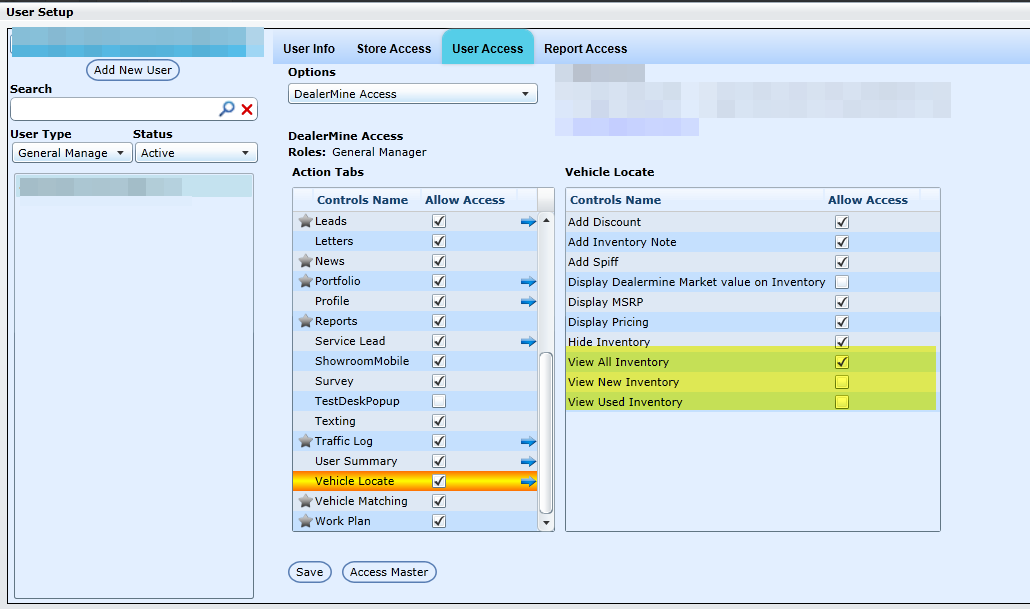Screen dimensions: 1030x609
Task: Click the Add New User button
Action: pyautogui.click(x=133, y=70)
